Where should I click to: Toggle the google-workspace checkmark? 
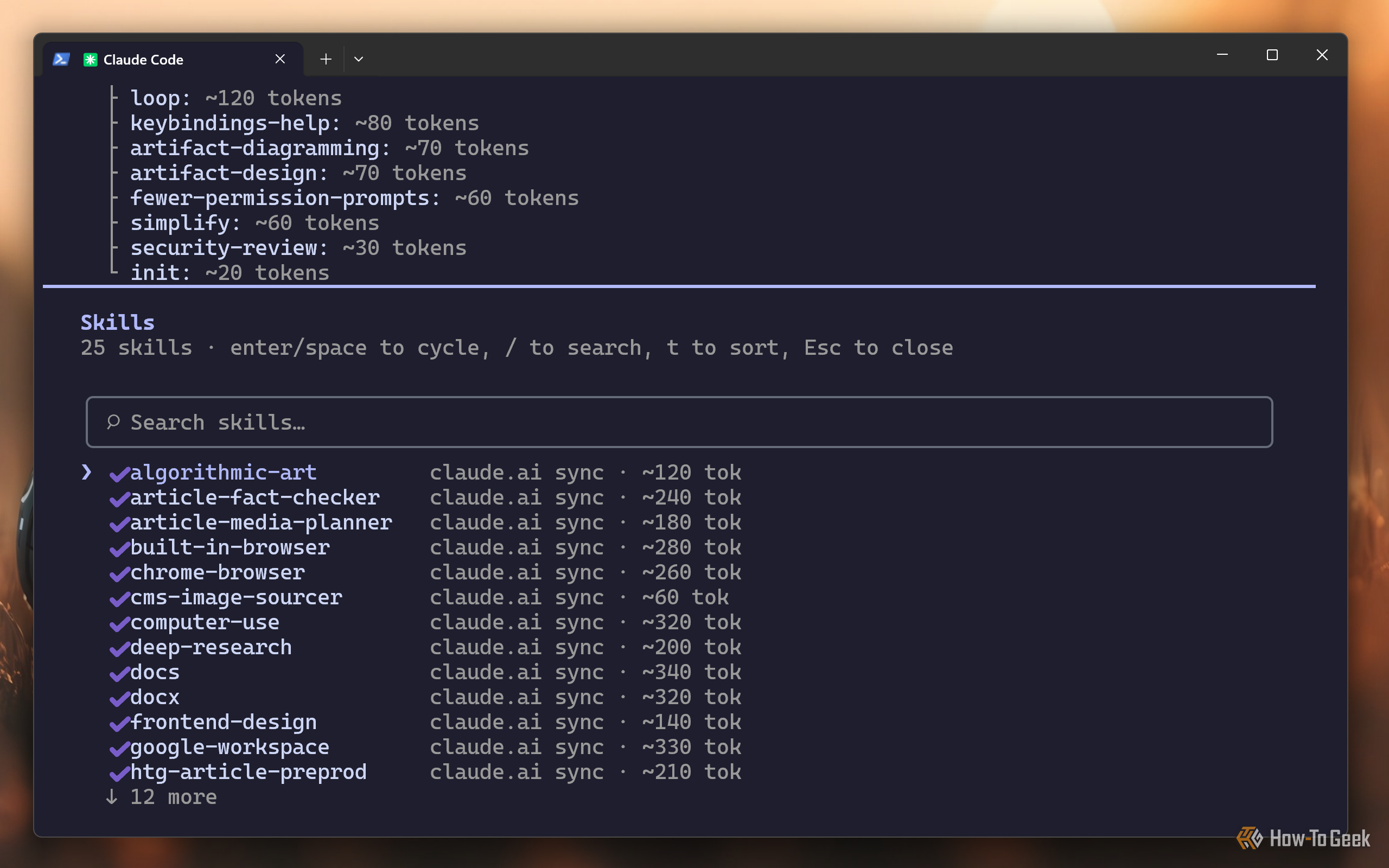tap(119, 749)
